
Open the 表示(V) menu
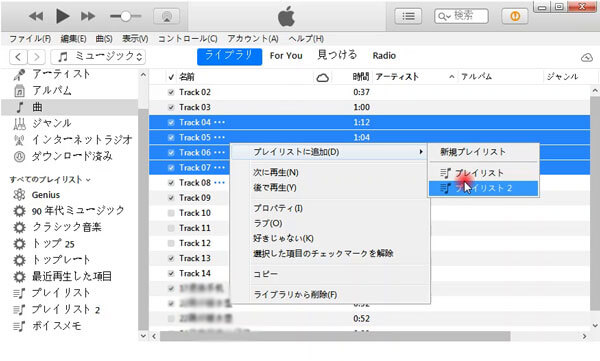[135, 39]
